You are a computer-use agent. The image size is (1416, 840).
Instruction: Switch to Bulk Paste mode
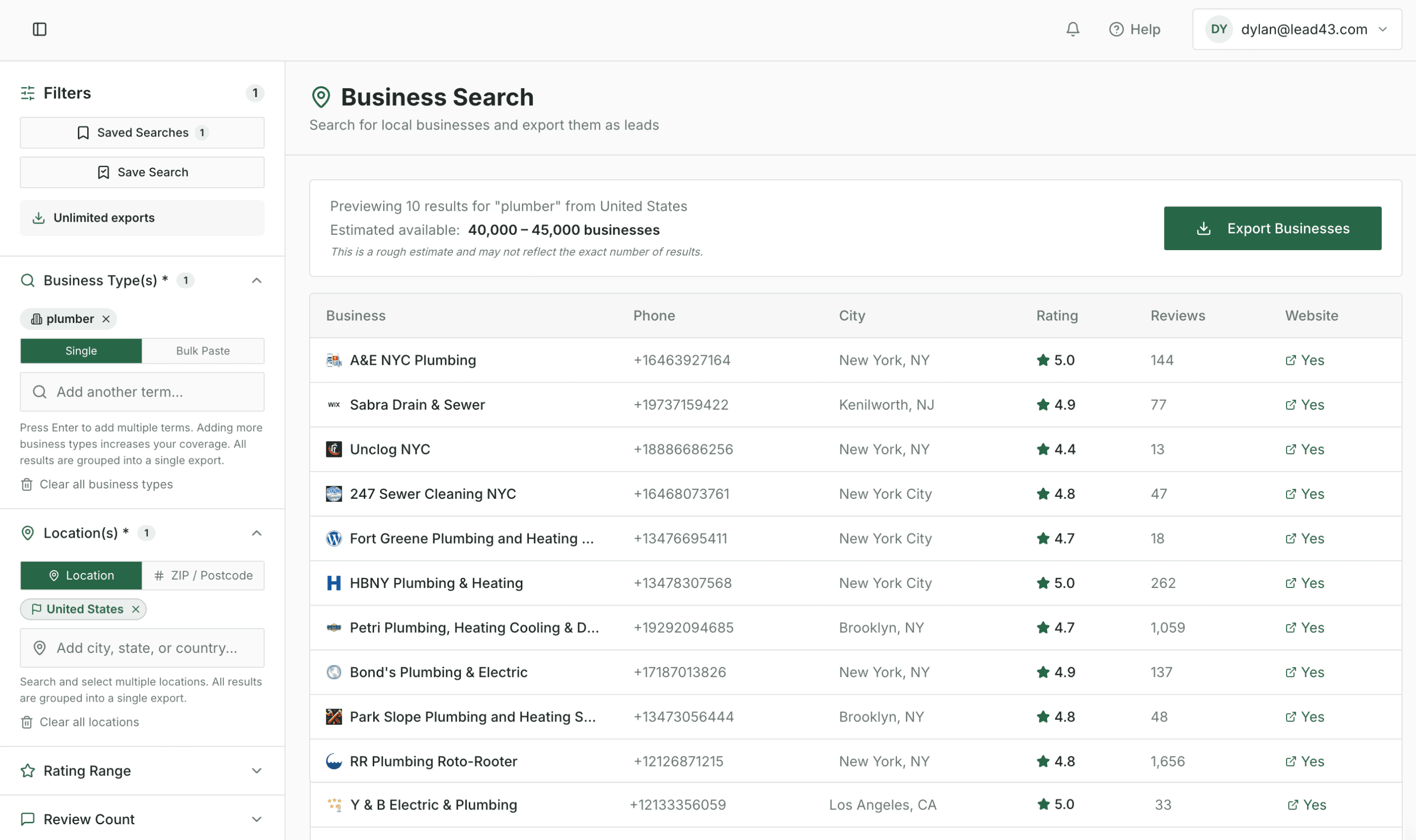tap(203, 351)
